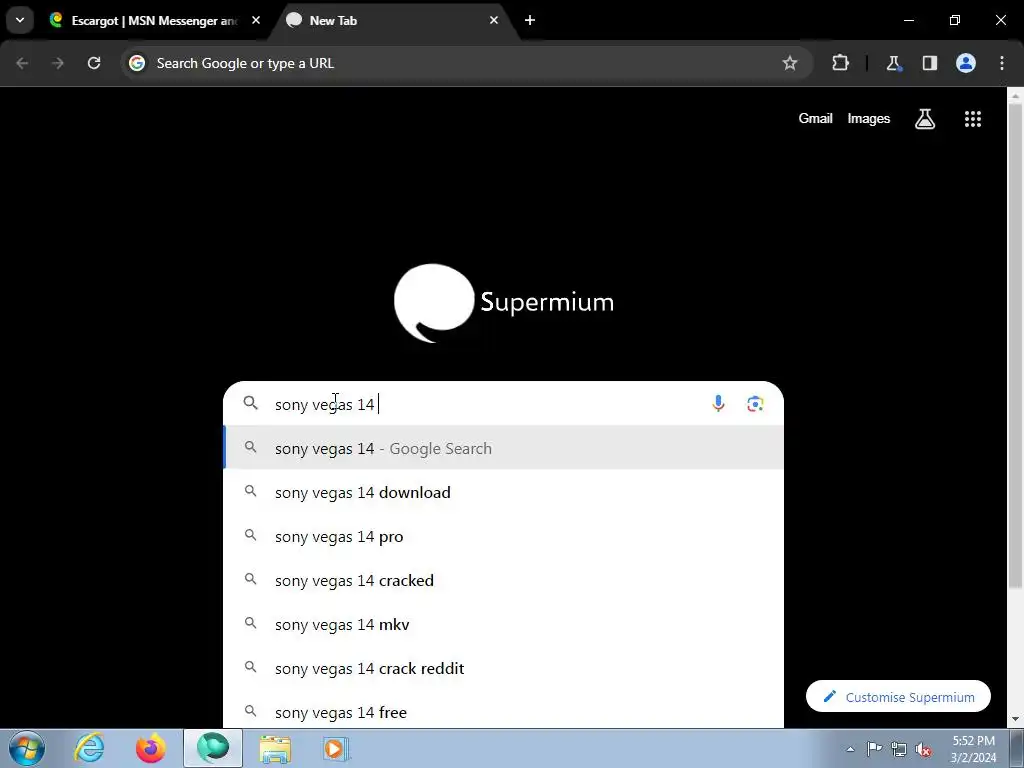
Task: Open the profile avatar menu
Action: [x=966, y=63]
